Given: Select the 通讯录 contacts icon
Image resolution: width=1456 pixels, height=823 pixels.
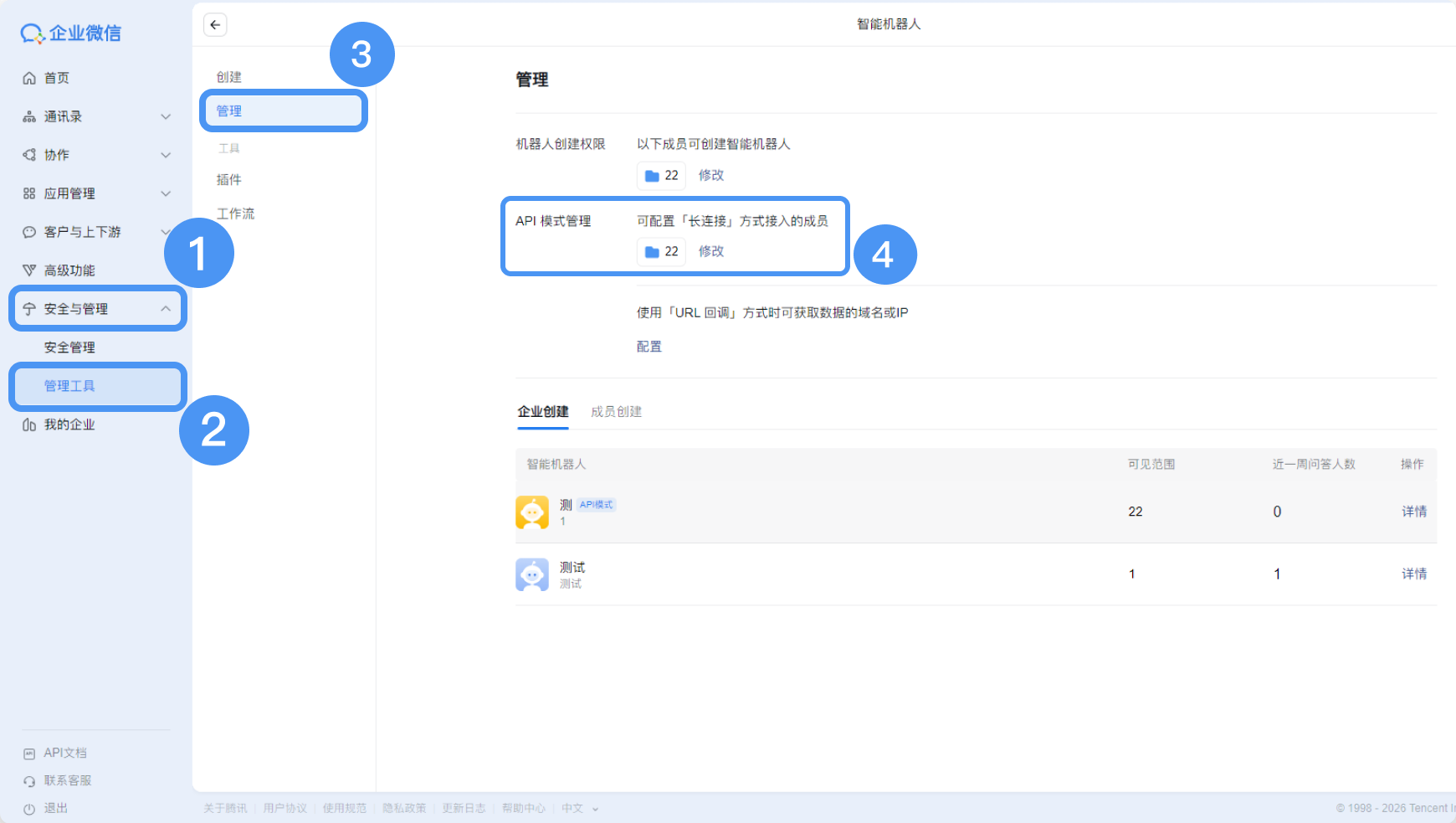Looking at the screenshot, I should pos(29,116).
